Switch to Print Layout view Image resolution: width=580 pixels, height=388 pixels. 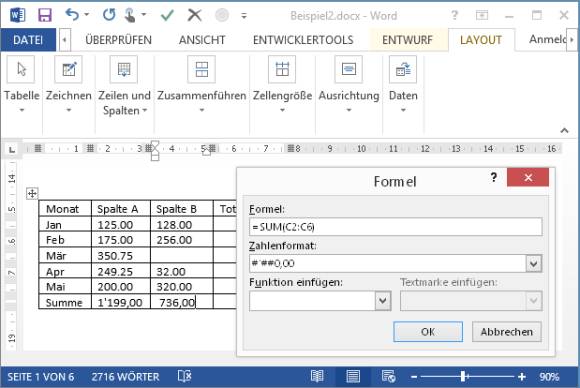pos(353,377)
